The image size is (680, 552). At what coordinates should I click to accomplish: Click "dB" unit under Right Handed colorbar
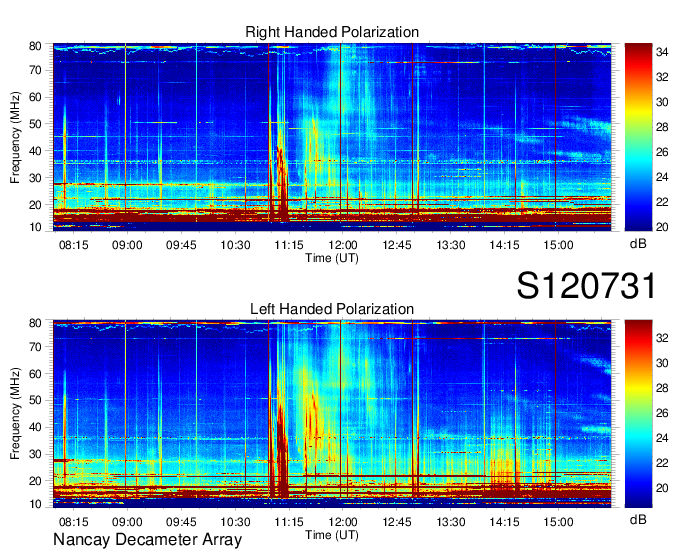coord(638,244)
